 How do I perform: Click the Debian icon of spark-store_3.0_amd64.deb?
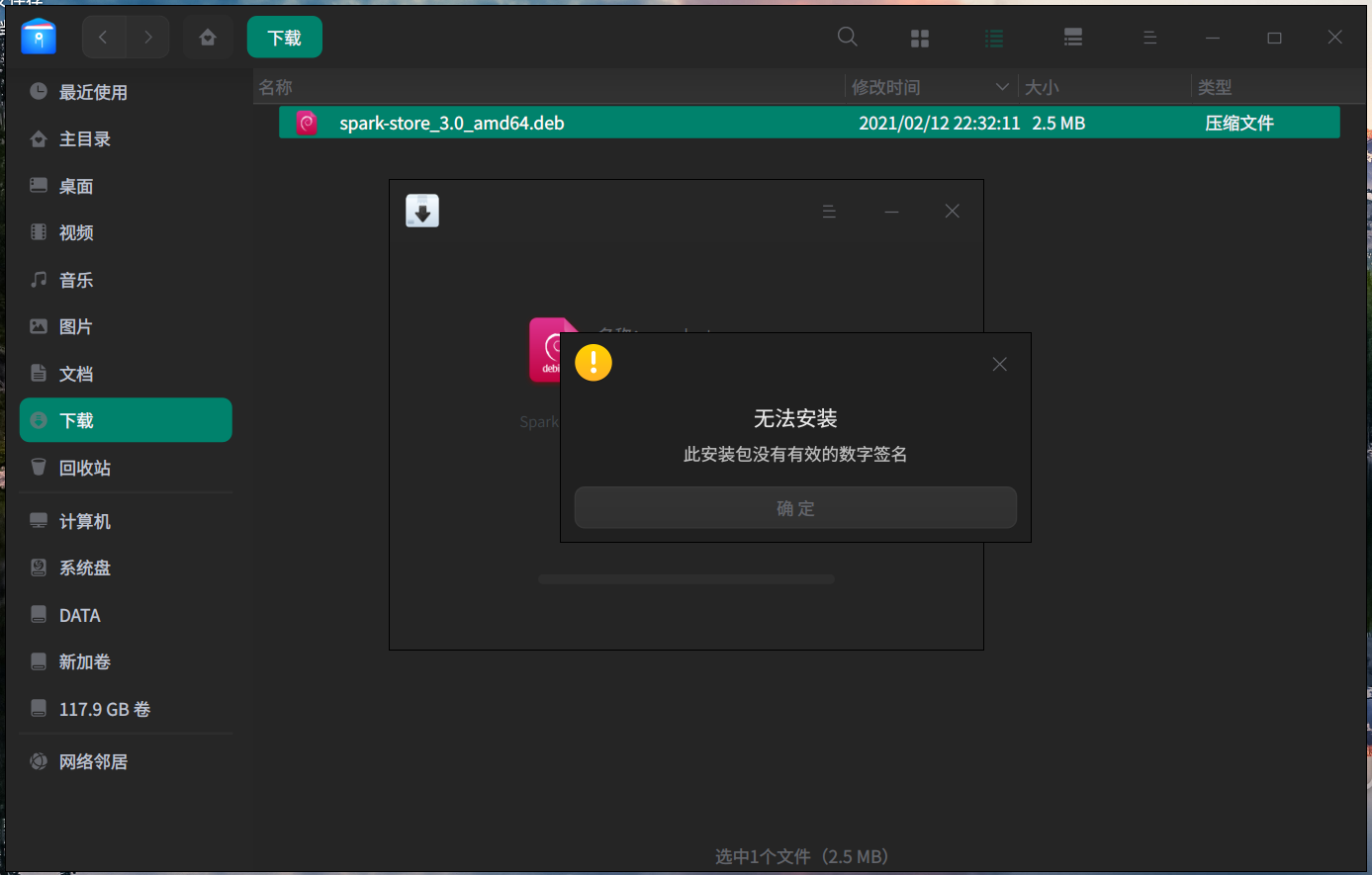click(307, 123)
